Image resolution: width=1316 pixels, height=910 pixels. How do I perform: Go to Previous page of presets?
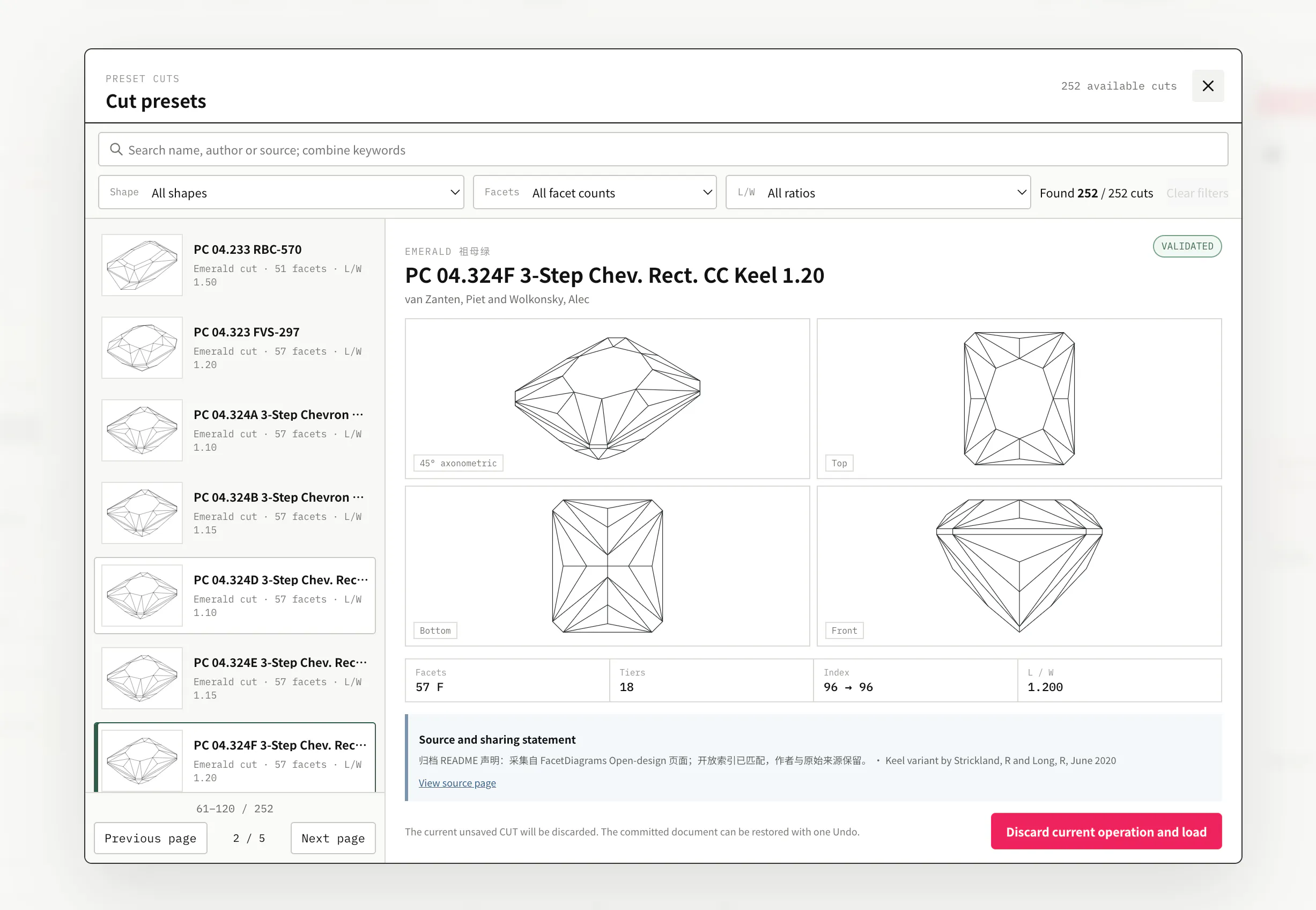[150, 838]
